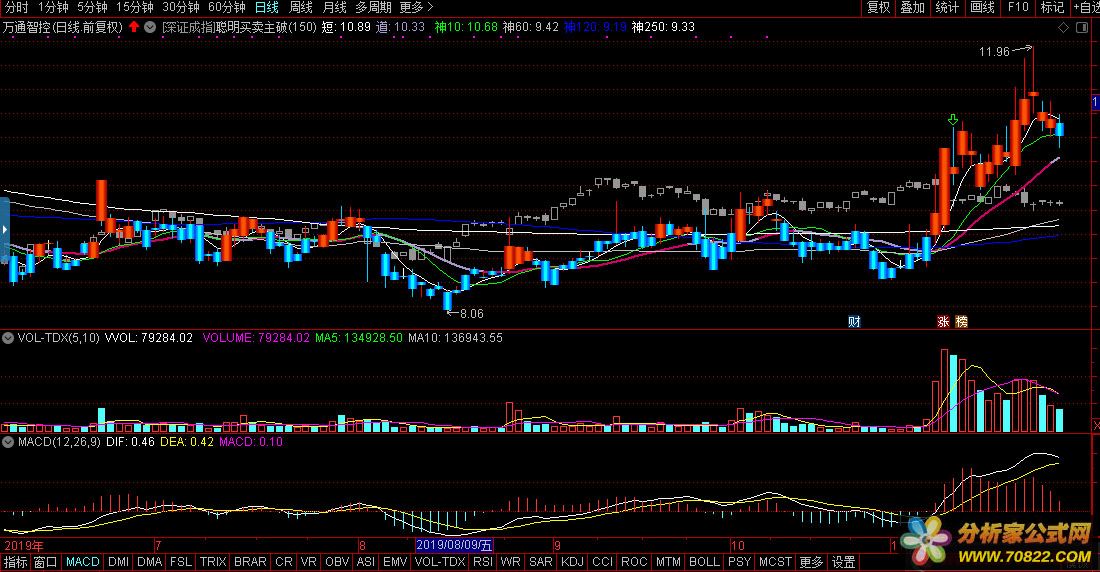Screen dimensions: 1100x572
Task: Click the diamond icon at chart top right
Action: coord(1064,27)
